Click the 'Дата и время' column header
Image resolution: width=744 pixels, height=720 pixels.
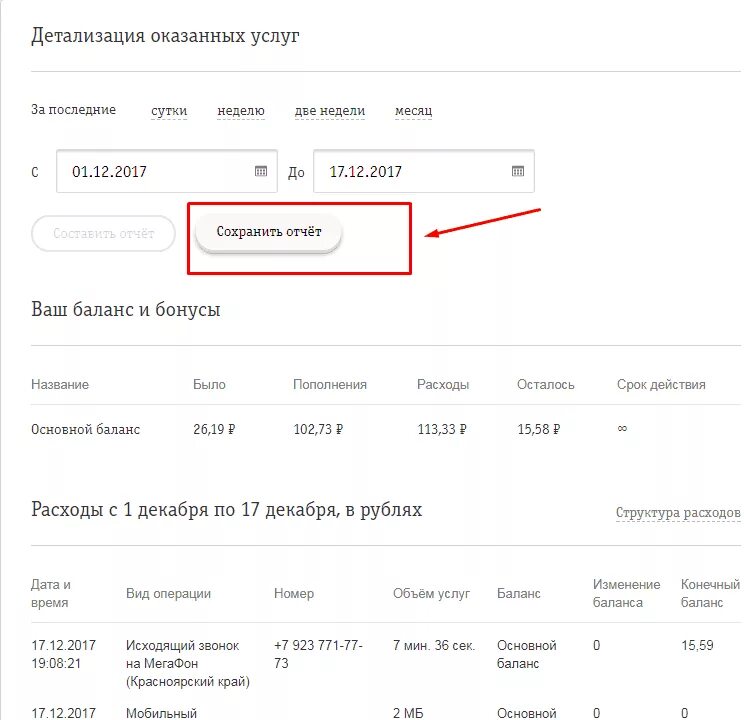point(51,594)
